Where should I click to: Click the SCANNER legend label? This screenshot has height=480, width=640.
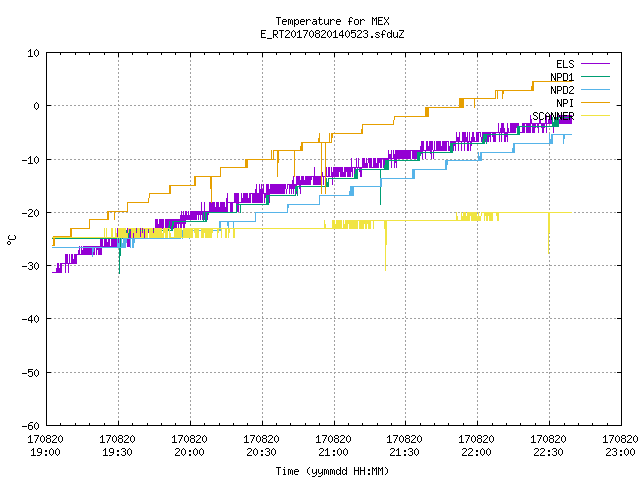point(553,116)
